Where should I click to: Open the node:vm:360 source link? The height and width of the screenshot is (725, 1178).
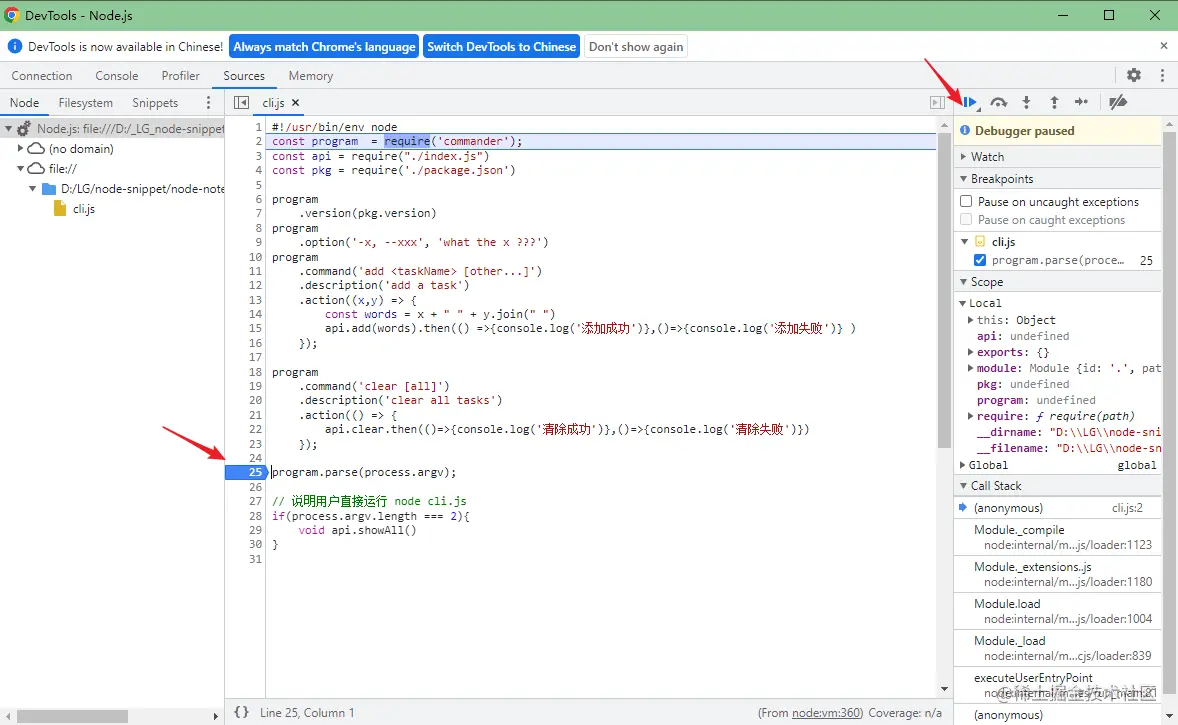[827, 713]
